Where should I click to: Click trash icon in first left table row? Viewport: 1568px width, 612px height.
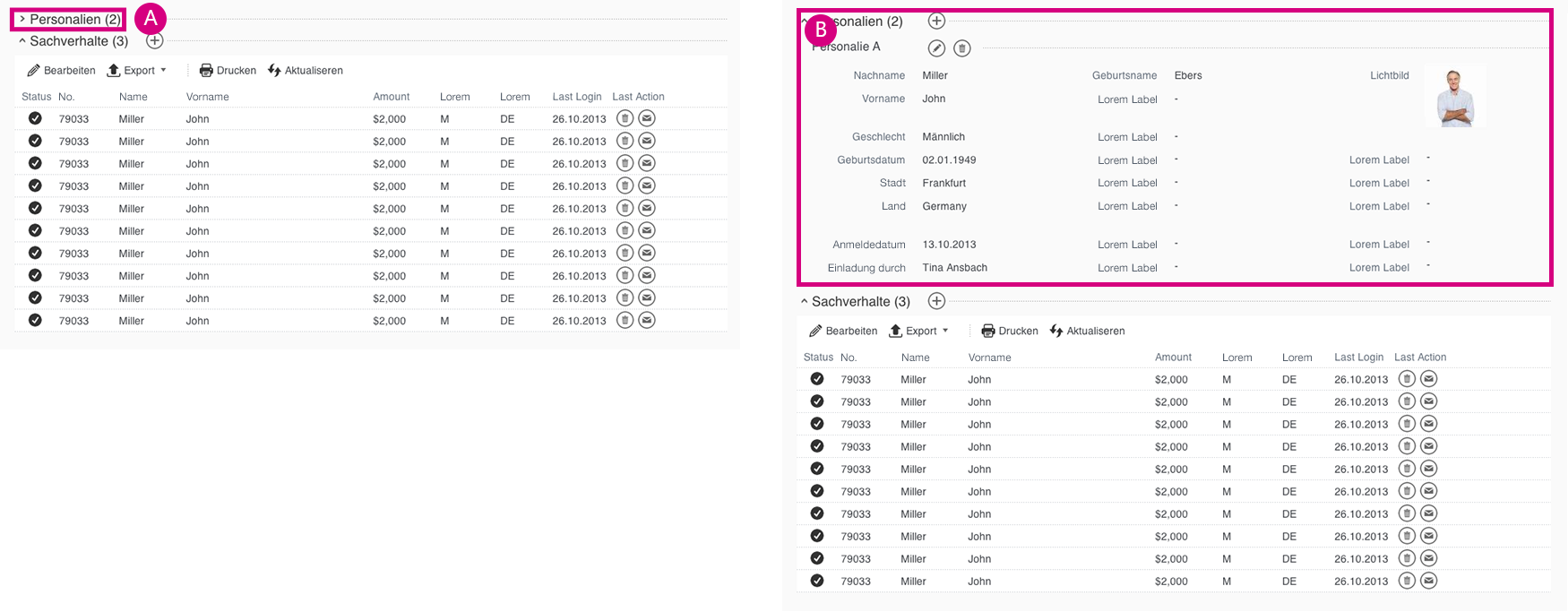pos(625,118)
